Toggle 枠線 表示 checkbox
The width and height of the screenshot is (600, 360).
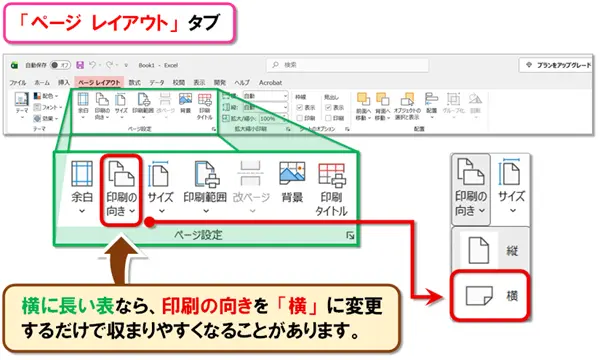point(300,108)
